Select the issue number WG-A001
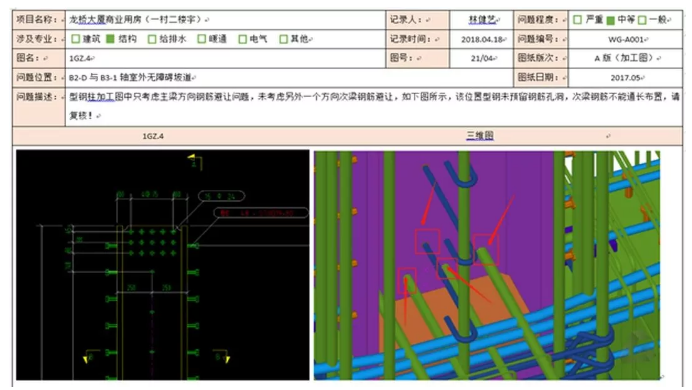Viewport: 692px width, 390px height. point(626,40)
